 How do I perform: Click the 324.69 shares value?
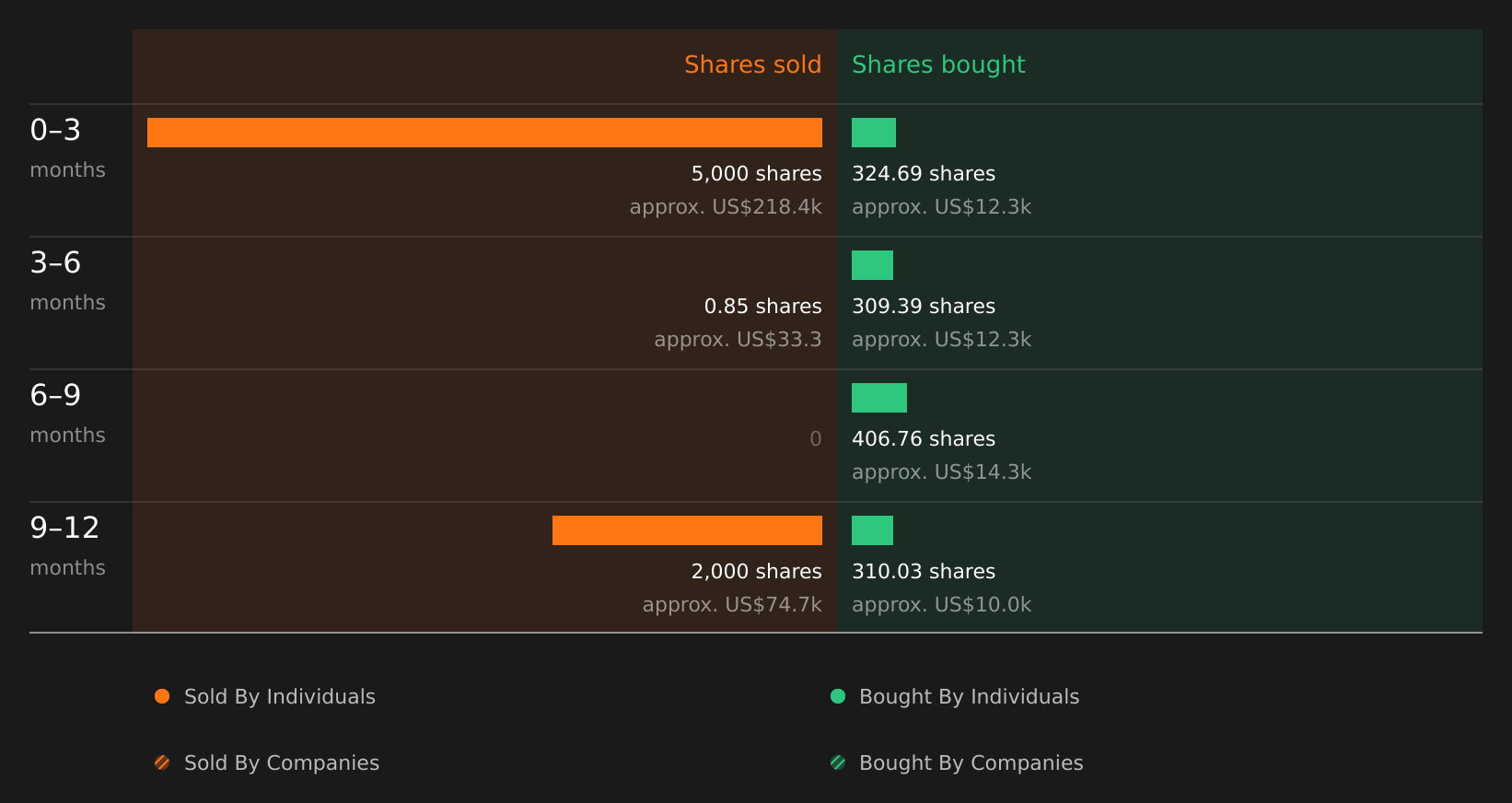pyautogui.click(x=924, y=173)
